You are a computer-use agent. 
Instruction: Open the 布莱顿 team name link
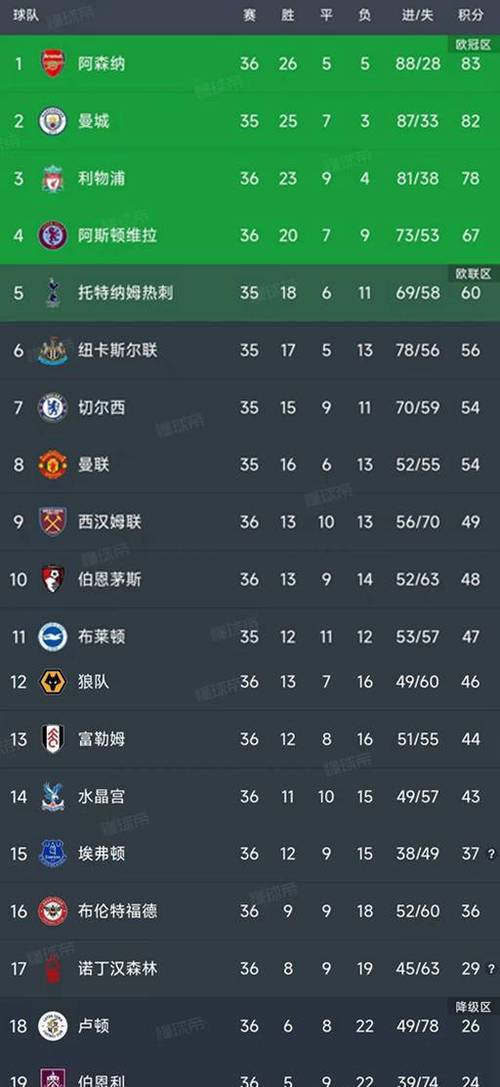pos(102,636)
